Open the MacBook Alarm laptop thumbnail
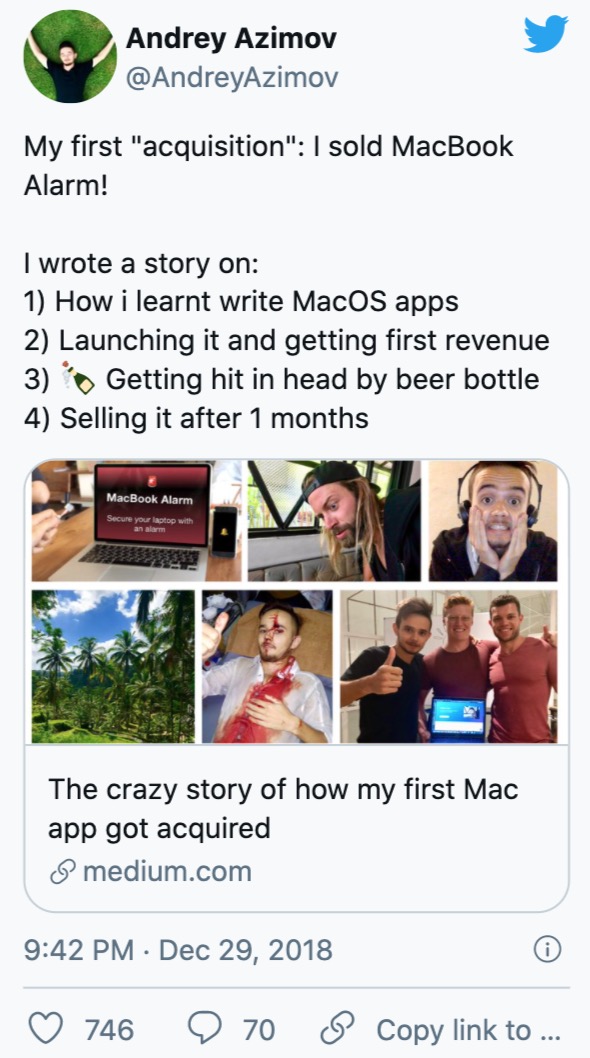Viewport: 590px width, 1058px height. [x=136, y=521]
